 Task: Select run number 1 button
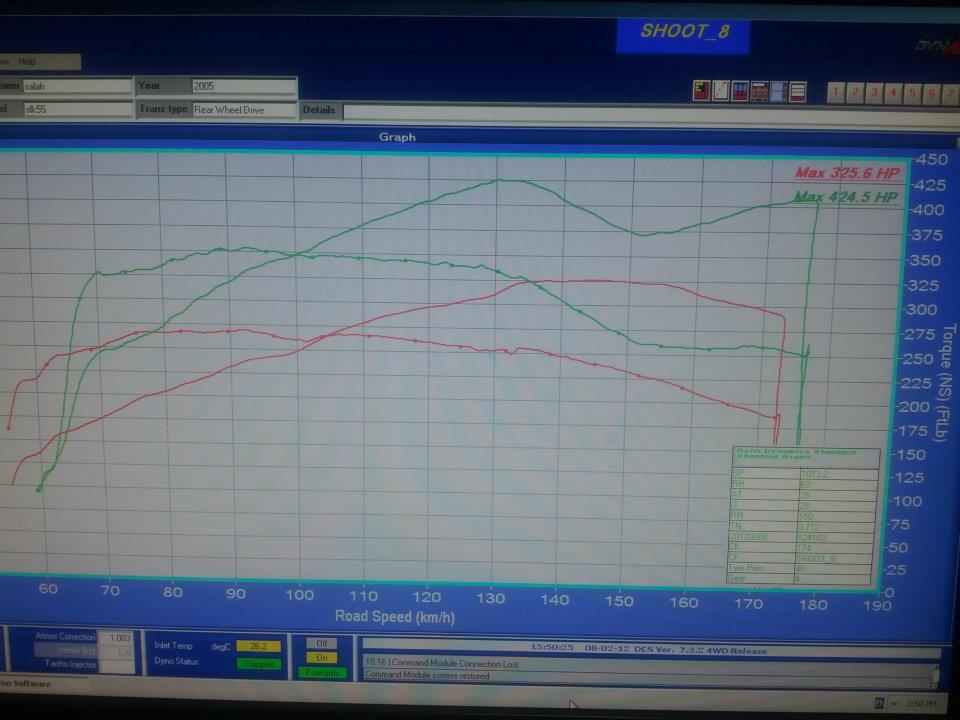point(836,93)
